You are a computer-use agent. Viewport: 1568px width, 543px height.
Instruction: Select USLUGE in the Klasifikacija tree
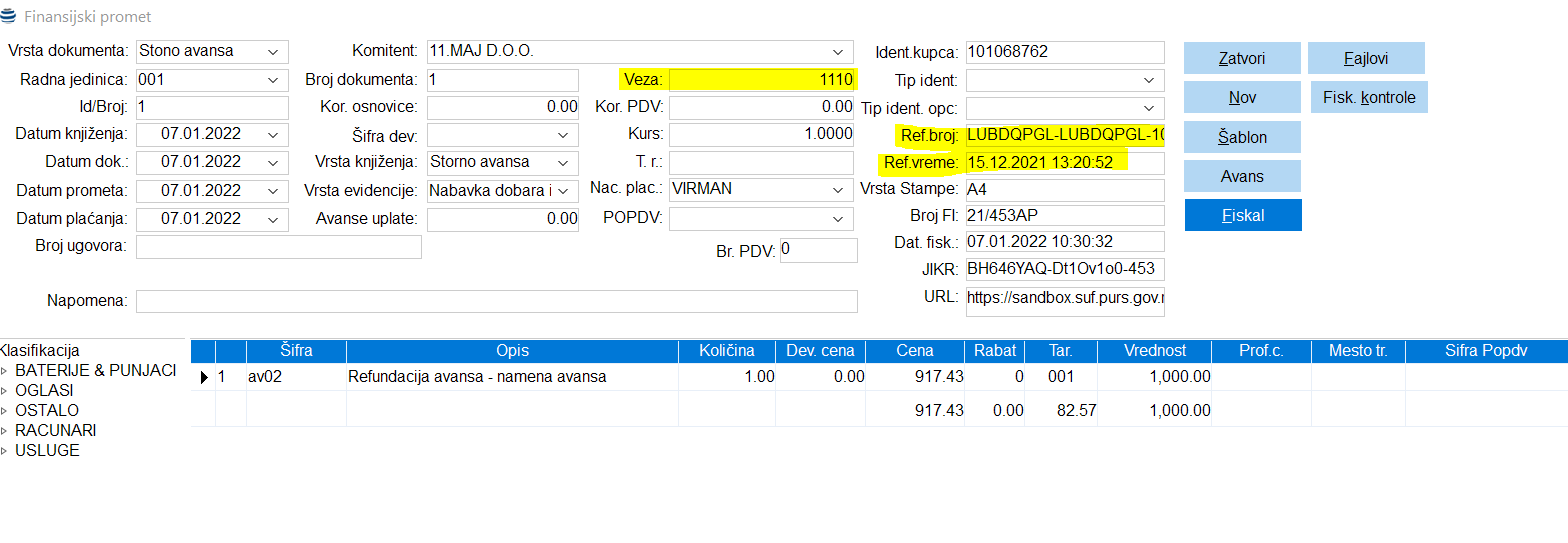tap(47, 451)
